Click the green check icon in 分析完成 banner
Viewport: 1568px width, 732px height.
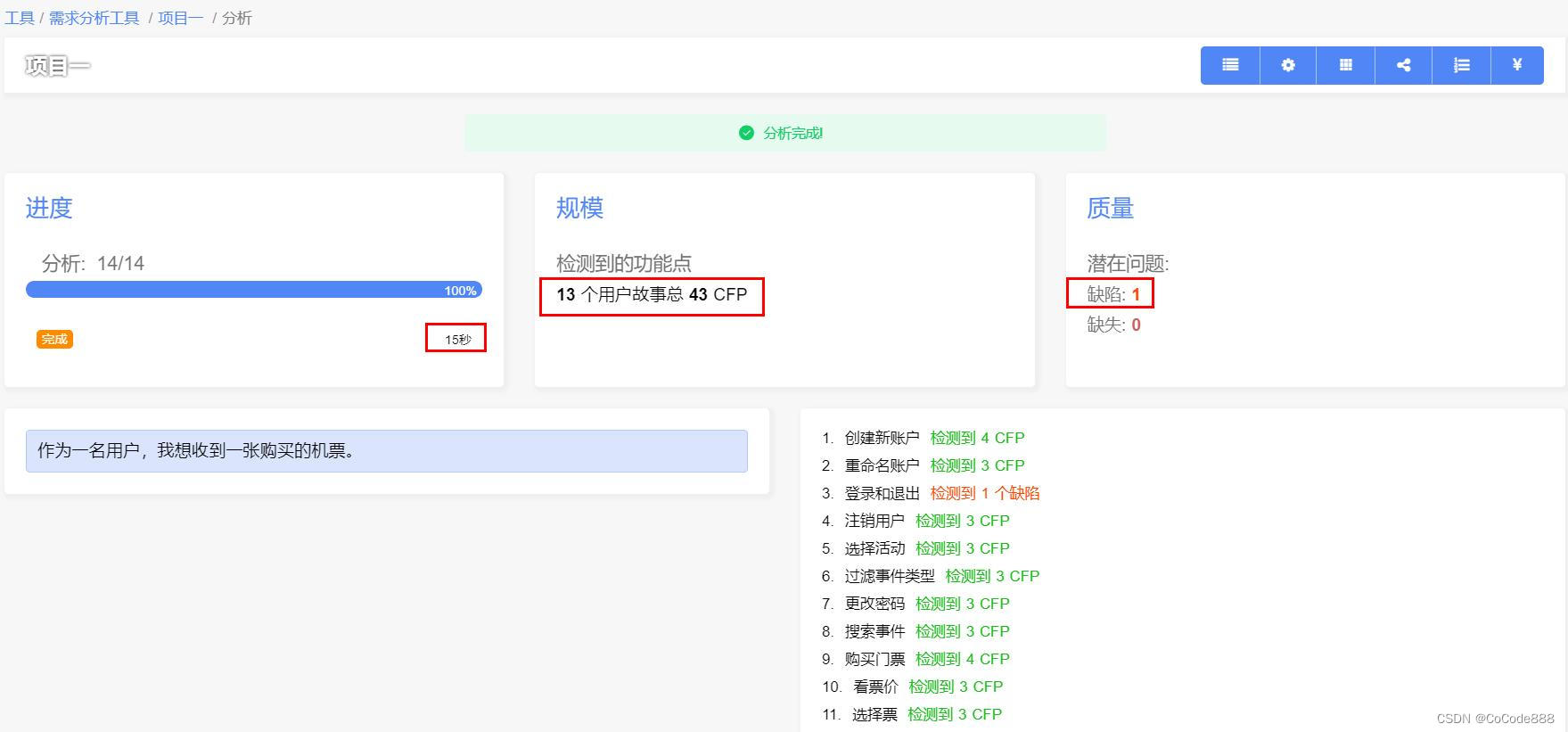coord(746,133)
